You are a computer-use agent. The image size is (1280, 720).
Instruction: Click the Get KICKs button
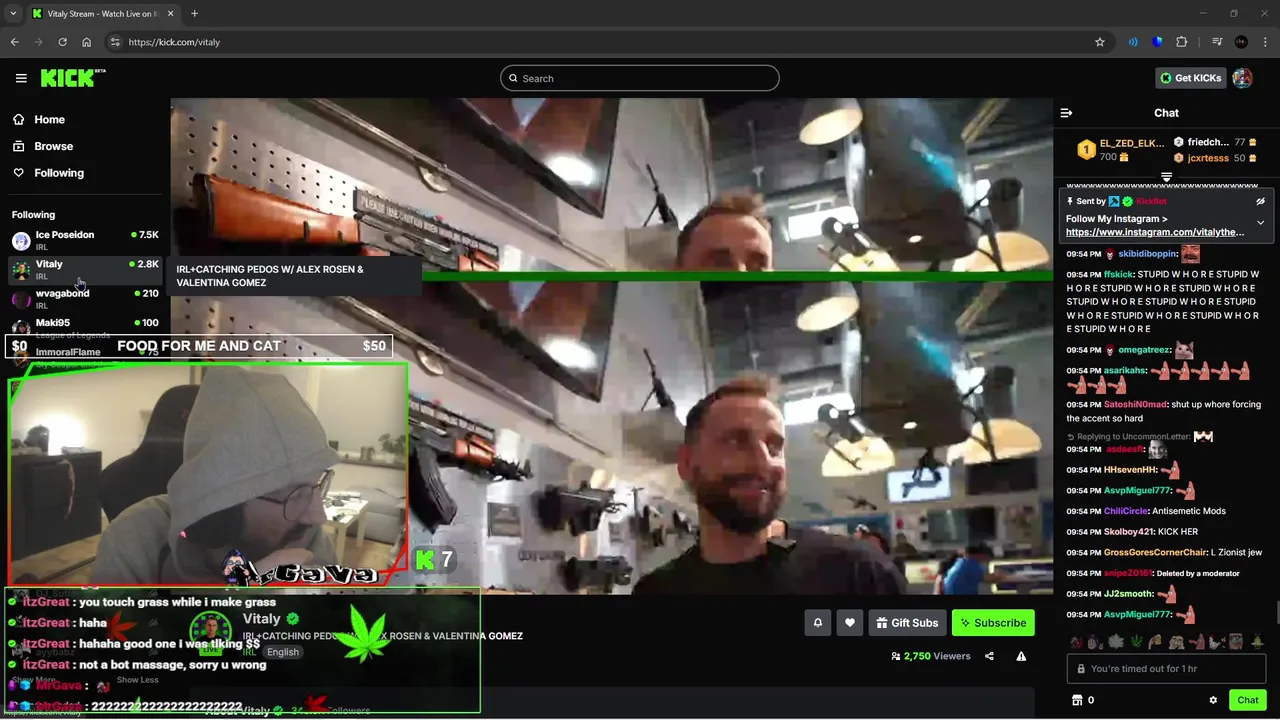click(x=1190, y=78)
